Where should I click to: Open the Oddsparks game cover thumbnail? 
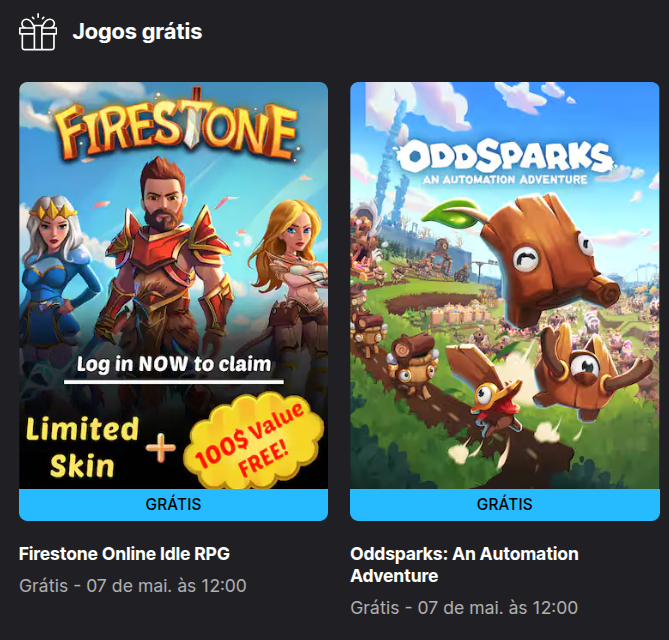505,285
